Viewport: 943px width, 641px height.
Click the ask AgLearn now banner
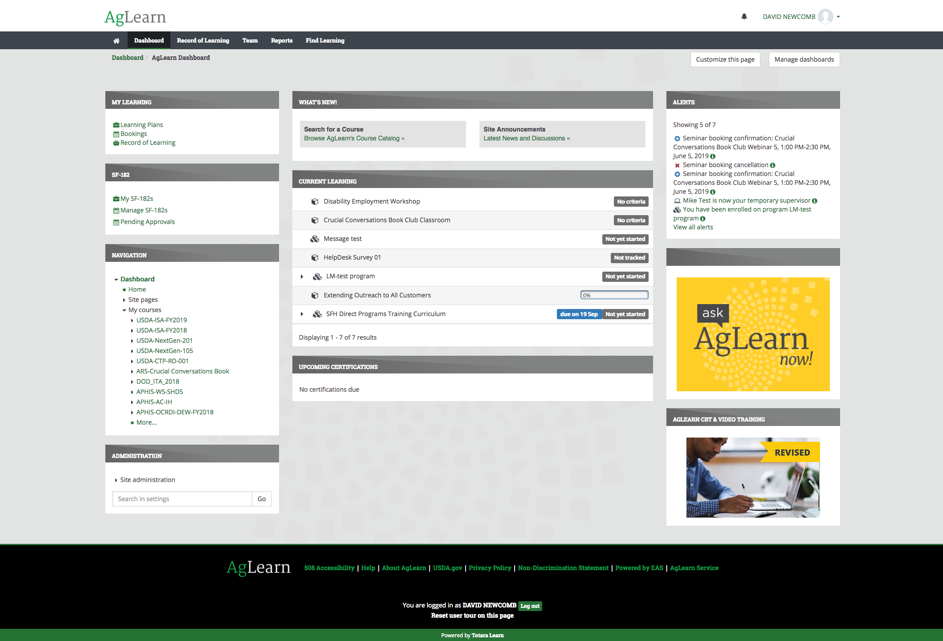tap(753, 334)
